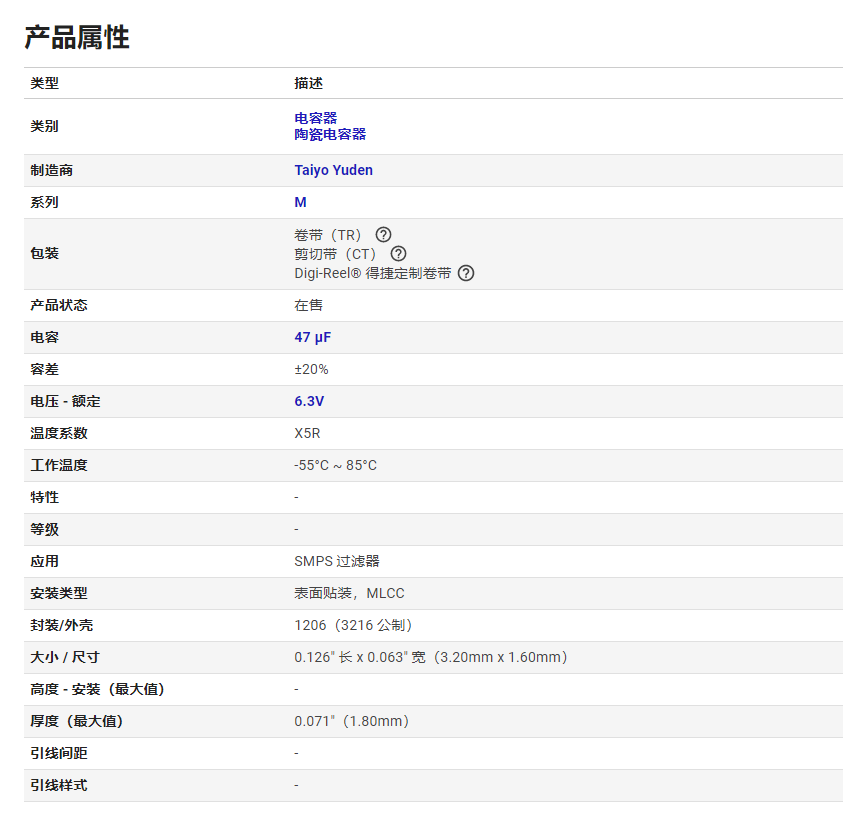Click the 表面贴装，MLCC mounting type value
The height and width of the screenshot is (813, 843).
(x=349, y=593)
